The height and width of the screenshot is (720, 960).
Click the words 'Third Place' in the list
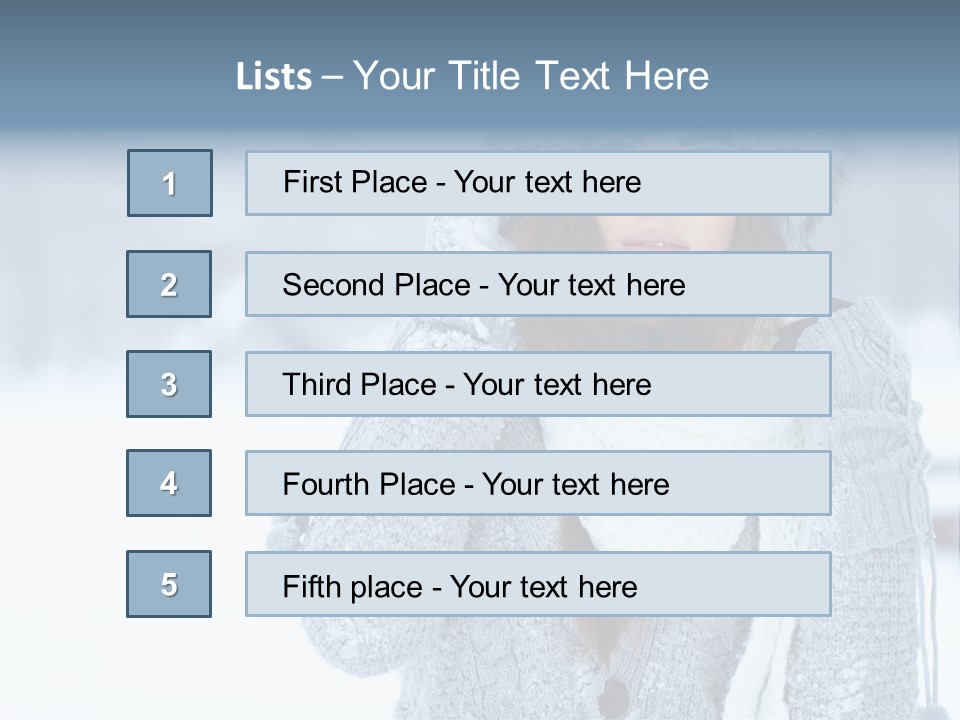tap(359, 384)
